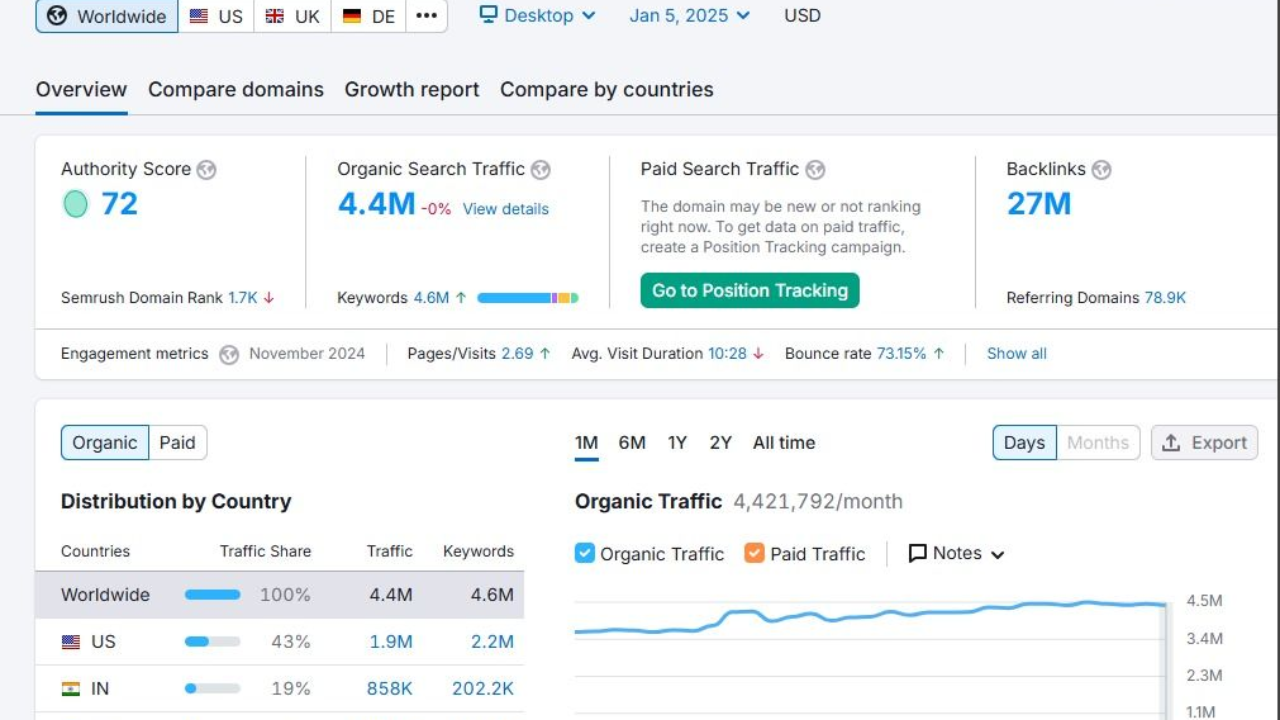The image size is (1280, 720).
Task: Switch to Compare domains tab
Action: (236, 90)
